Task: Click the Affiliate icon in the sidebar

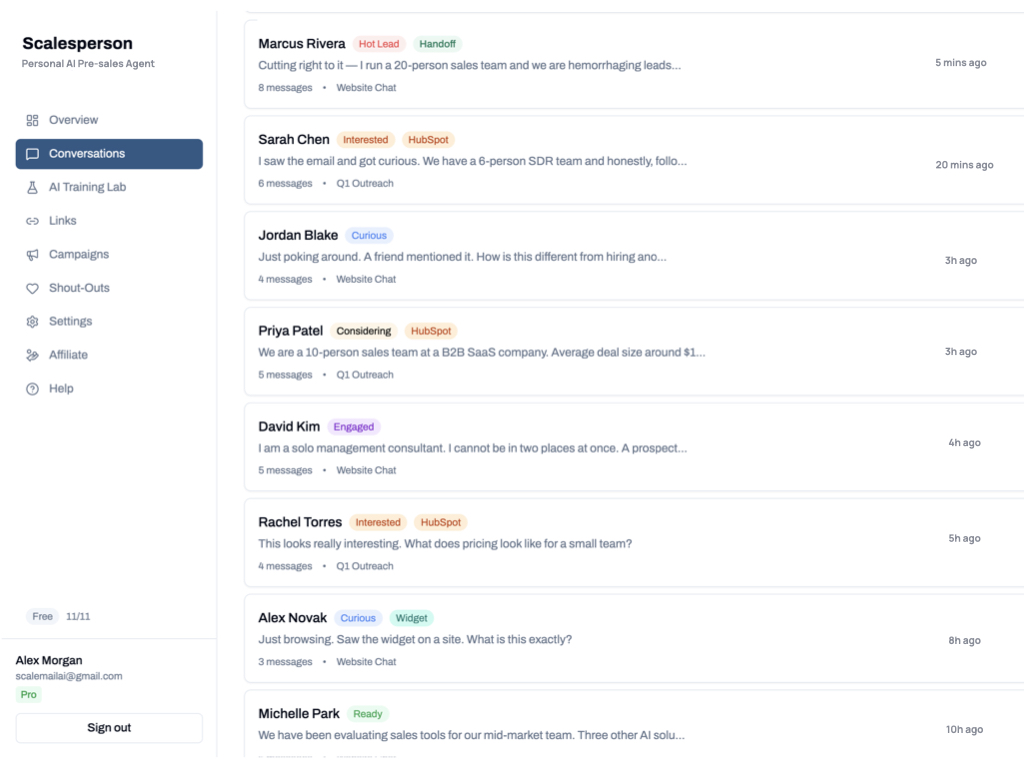Action: point(33,354)
